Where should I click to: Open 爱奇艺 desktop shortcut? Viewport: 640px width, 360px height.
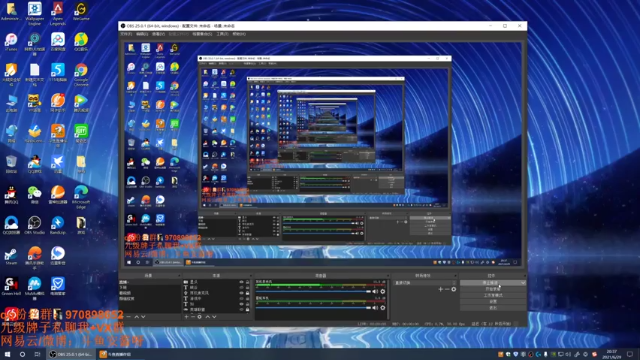click(x=81, y=133)
